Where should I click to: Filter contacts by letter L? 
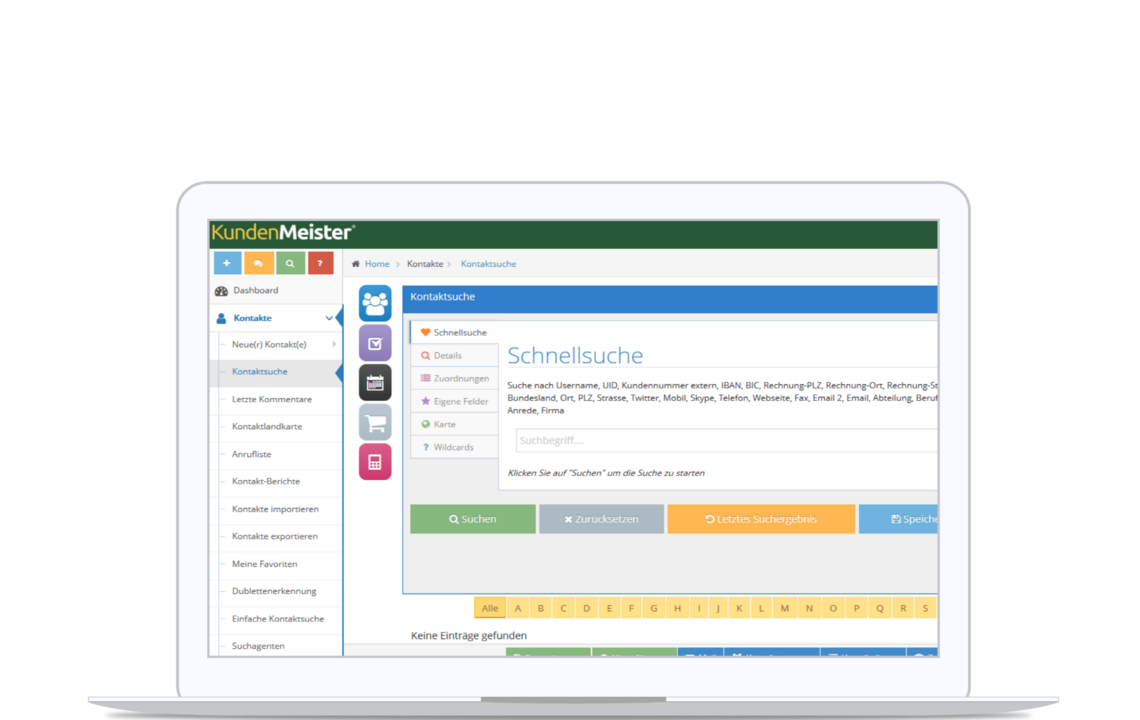coord(761,608)
